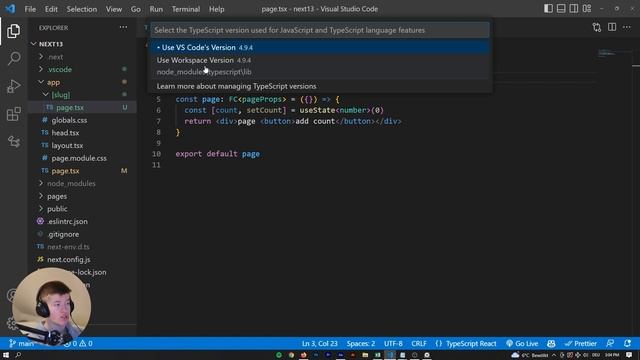Open the File menu
Image resolution: width=640 pixels, height=360 pixels.
click(x=30, y=9)
